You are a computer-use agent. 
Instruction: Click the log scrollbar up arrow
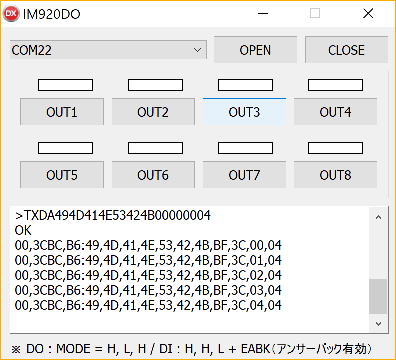[x=378, y=217]
